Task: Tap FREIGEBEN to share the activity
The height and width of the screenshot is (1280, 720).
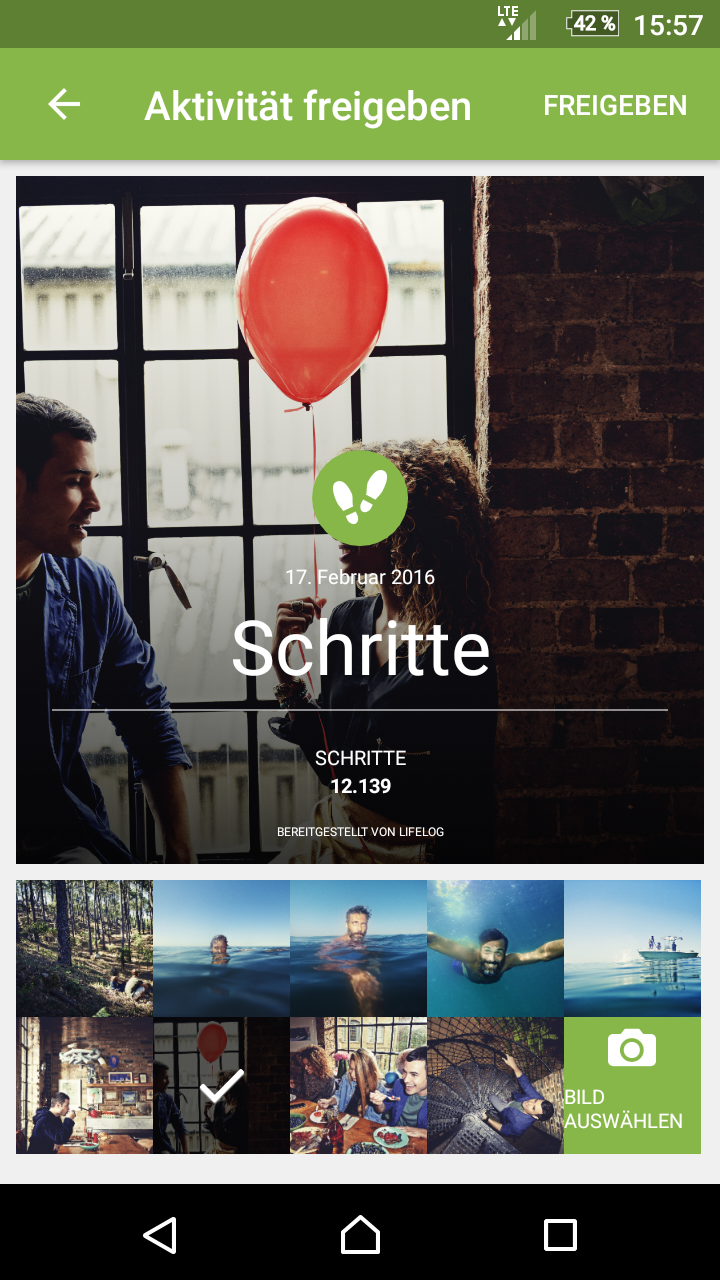Action: pos(615,105)
